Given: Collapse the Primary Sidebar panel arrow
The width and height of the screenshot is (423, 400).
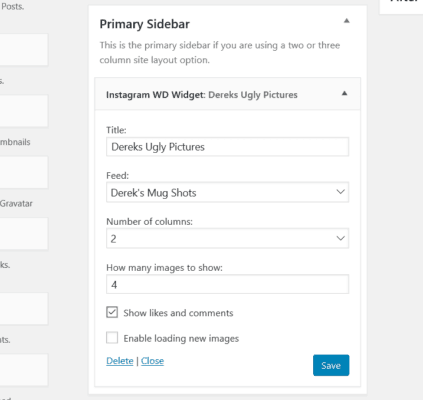Looking at the screenshot, I should [x=347, y=21].
